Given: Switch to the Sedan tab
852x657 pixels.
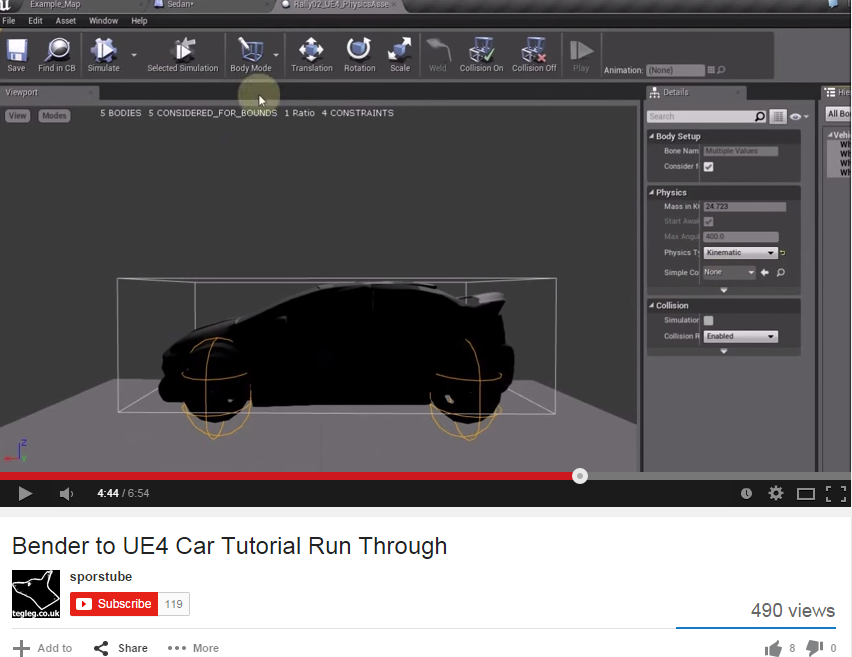Looking at the screenshot, I should [180, 4].
